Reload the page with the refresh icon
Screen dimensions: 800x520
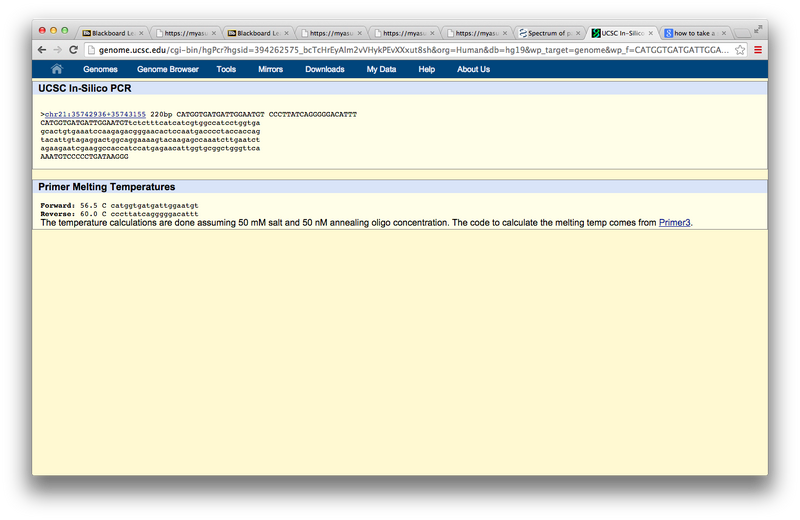[74, 49]
